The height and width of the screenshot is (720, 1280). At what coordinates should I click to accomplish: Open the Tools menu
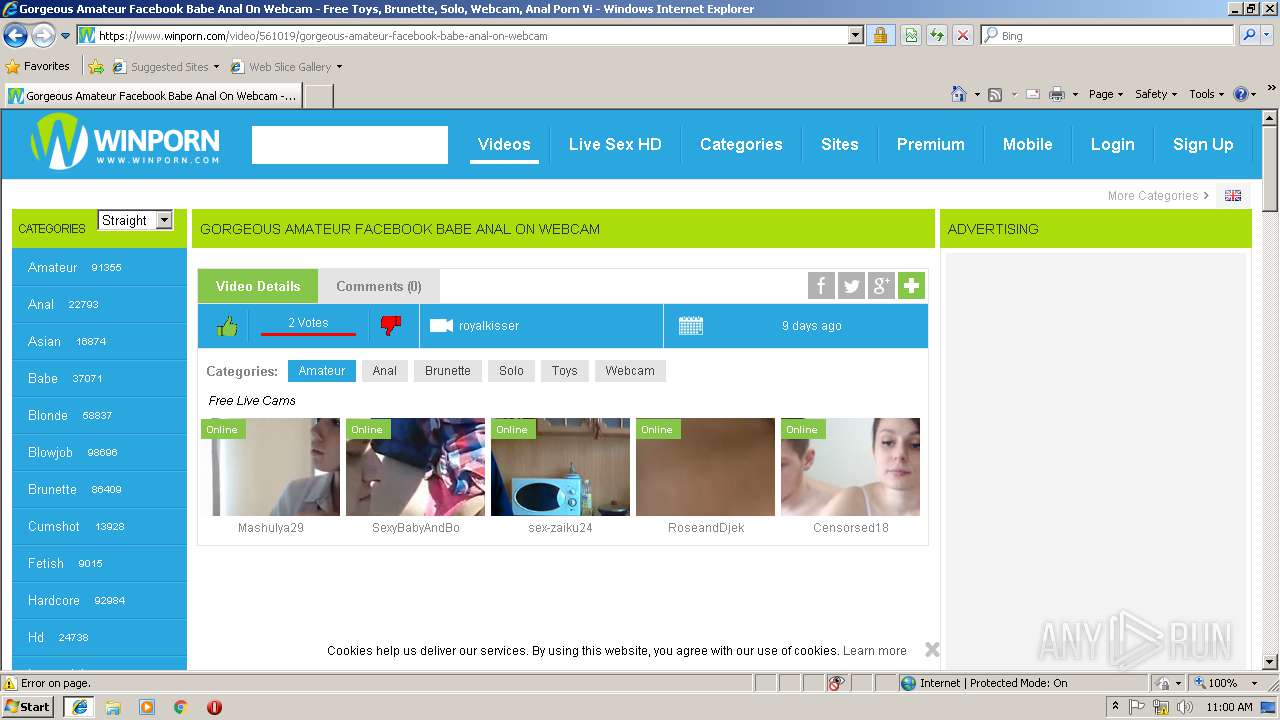point(1207,94)
